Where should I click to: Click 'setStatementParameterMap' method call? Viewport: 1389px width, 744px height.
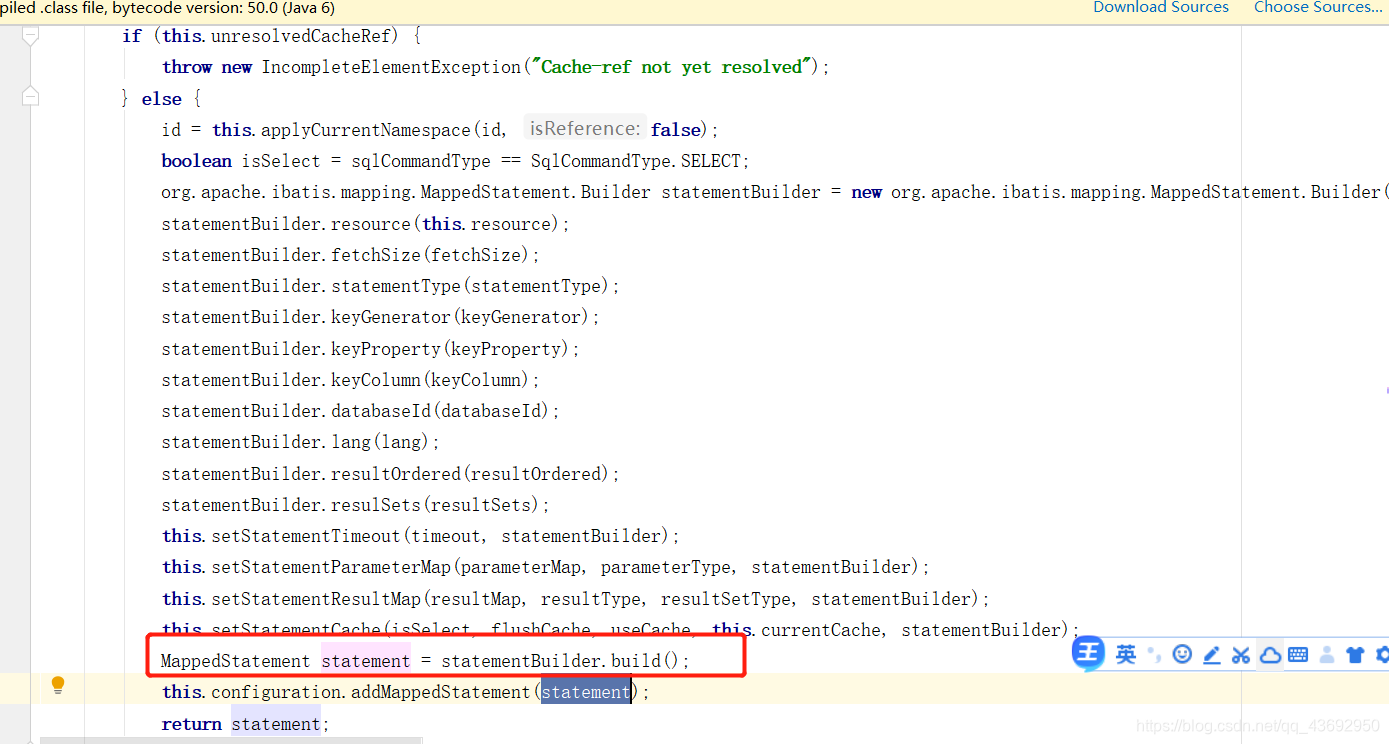coord(331,567)
